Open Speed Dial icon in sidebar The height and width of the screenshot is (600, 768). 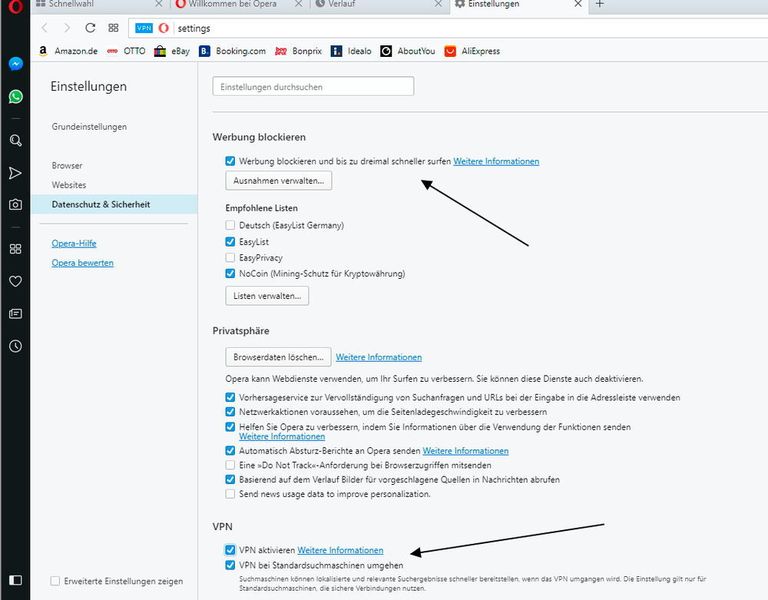click(15, 249)
